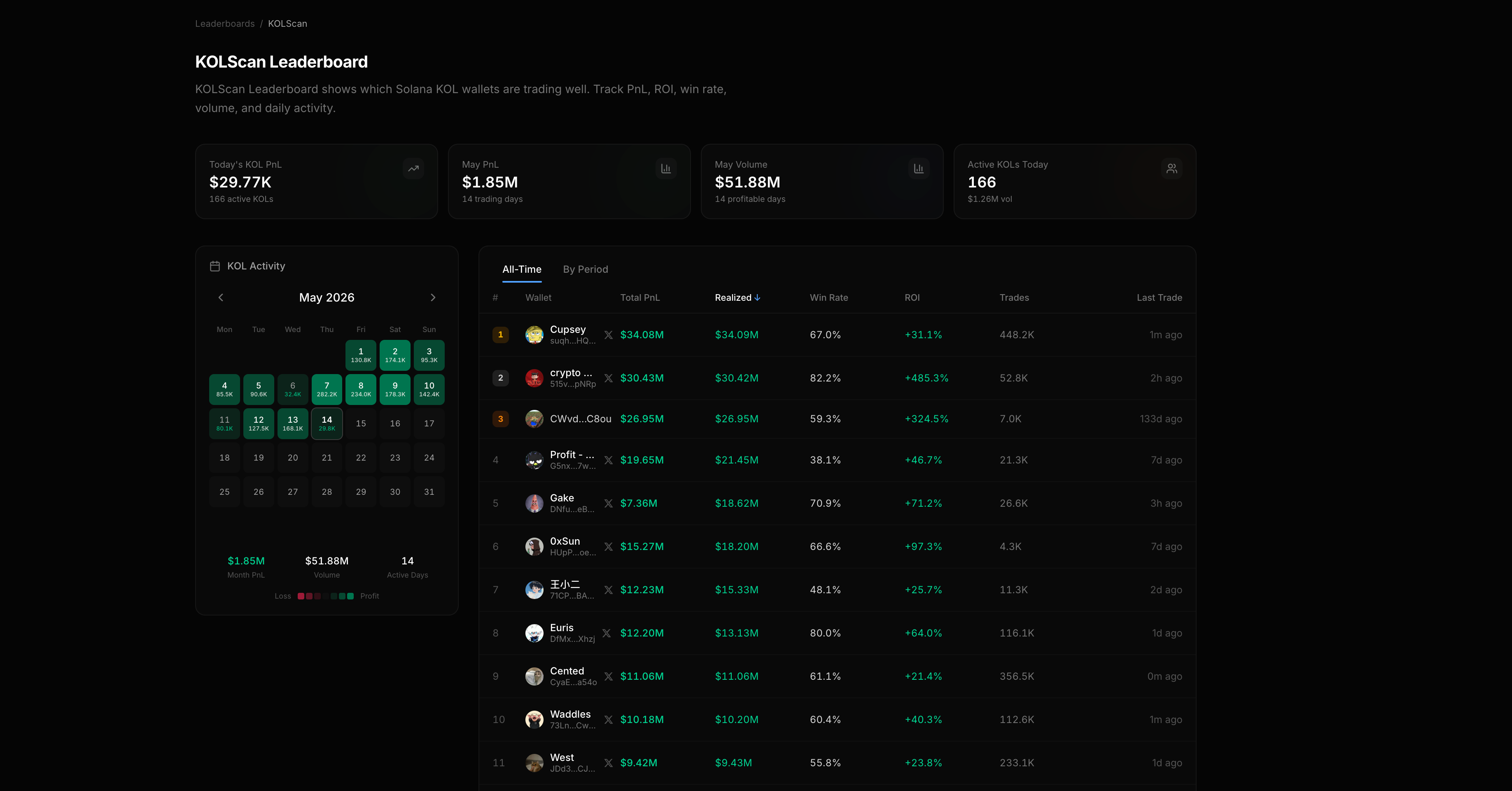Switch to the By Period tab

(x=585, y=269)
